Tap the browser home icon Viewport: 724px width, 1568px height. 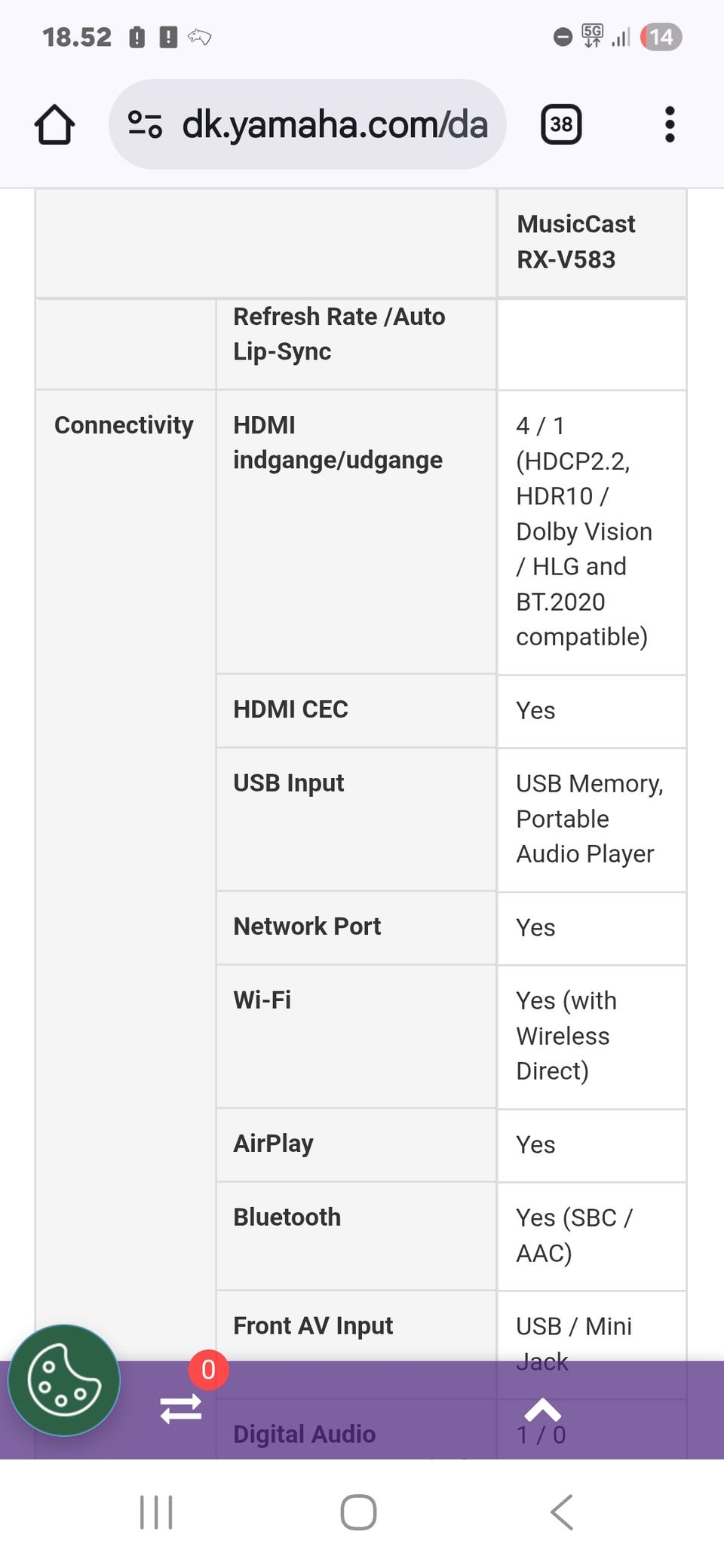tap(54, 124)
